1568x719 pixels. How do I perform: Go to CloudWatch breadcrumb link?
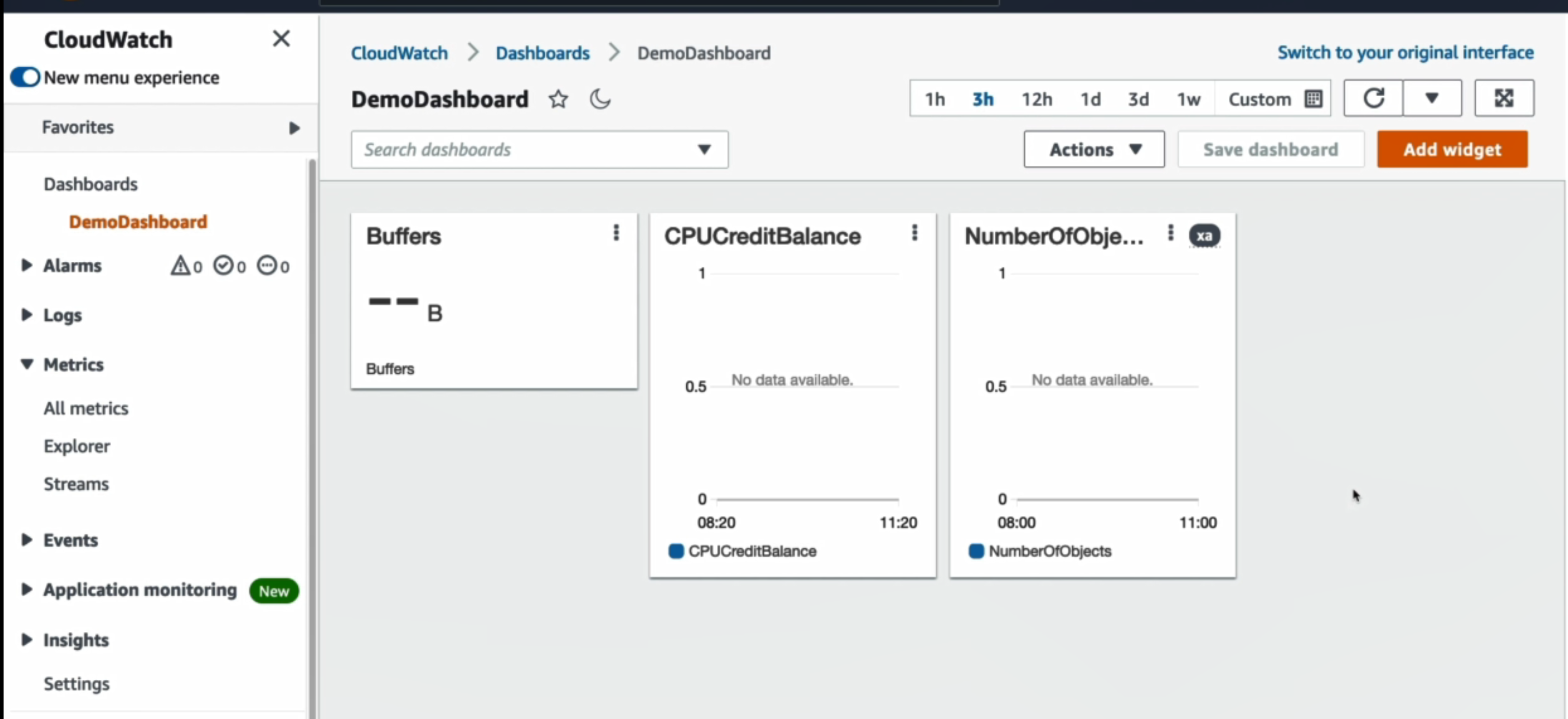[x=399, y=53]
